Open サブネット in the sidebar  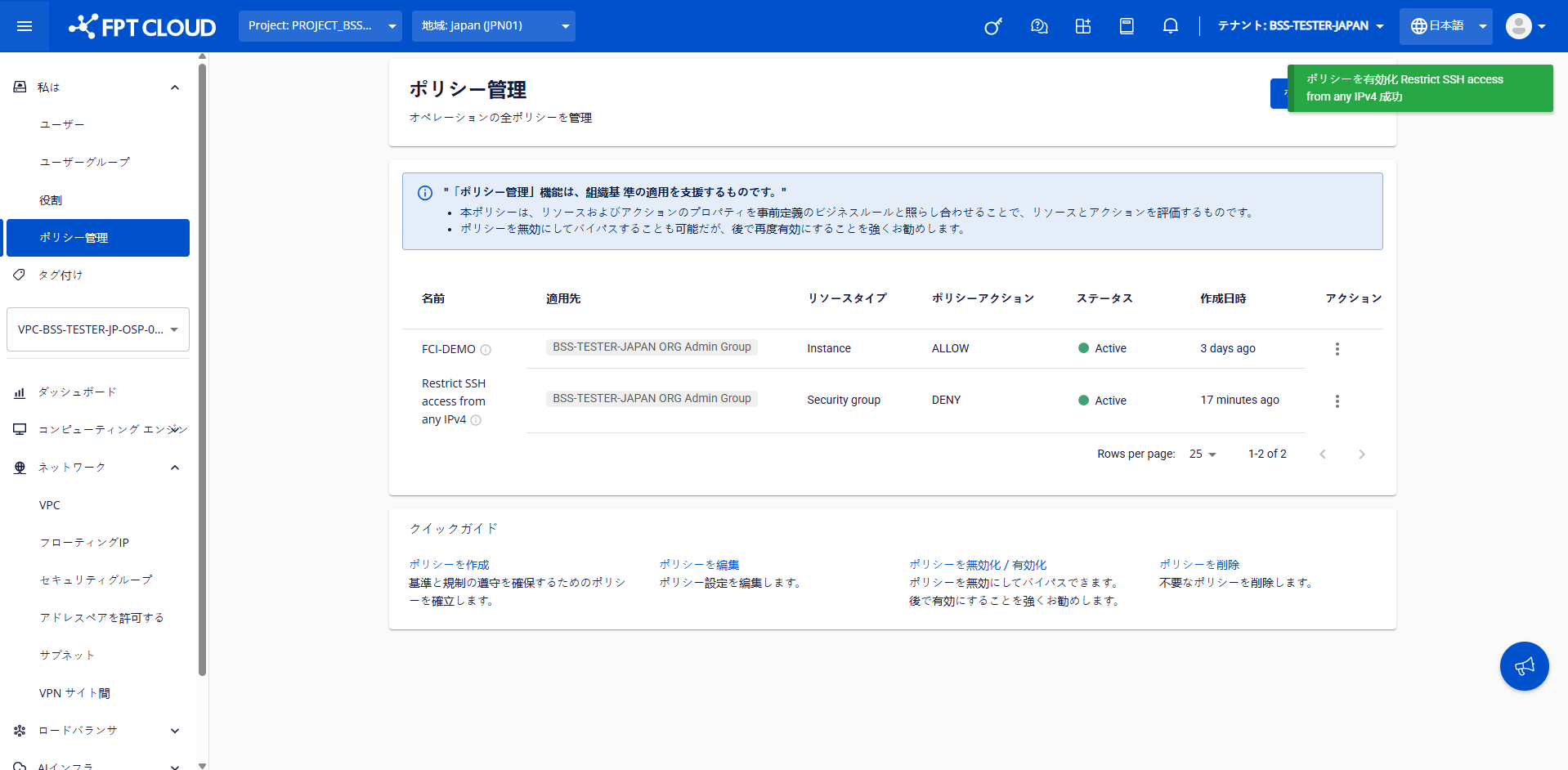67,656
